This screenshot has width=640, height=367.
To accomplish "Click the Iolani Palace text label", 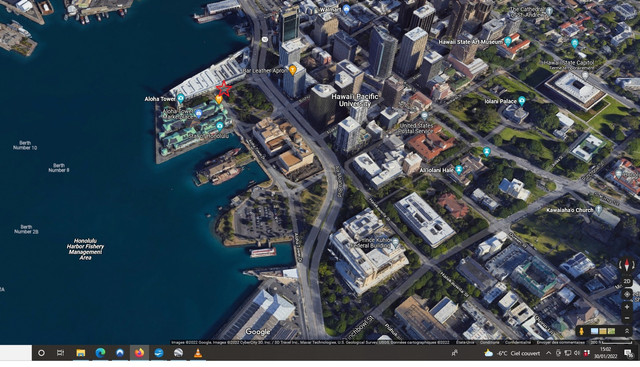I will [500, 101].
